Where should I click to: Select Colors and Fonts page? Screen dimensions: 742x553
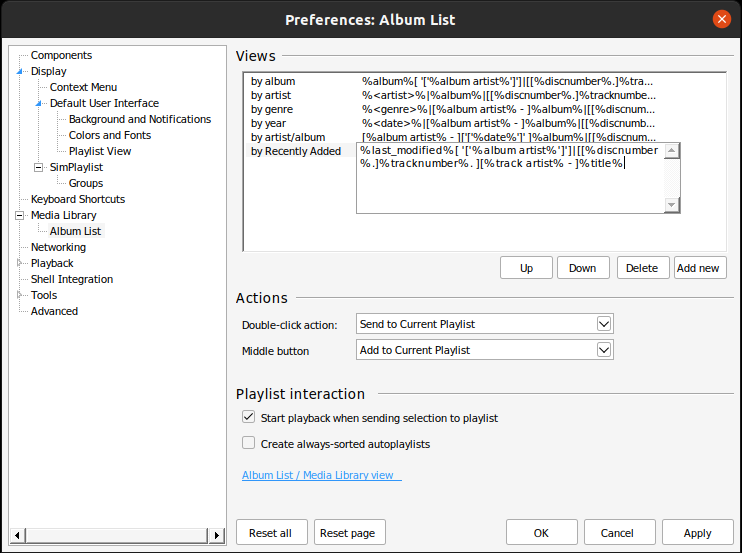click(x=110, y=135)
